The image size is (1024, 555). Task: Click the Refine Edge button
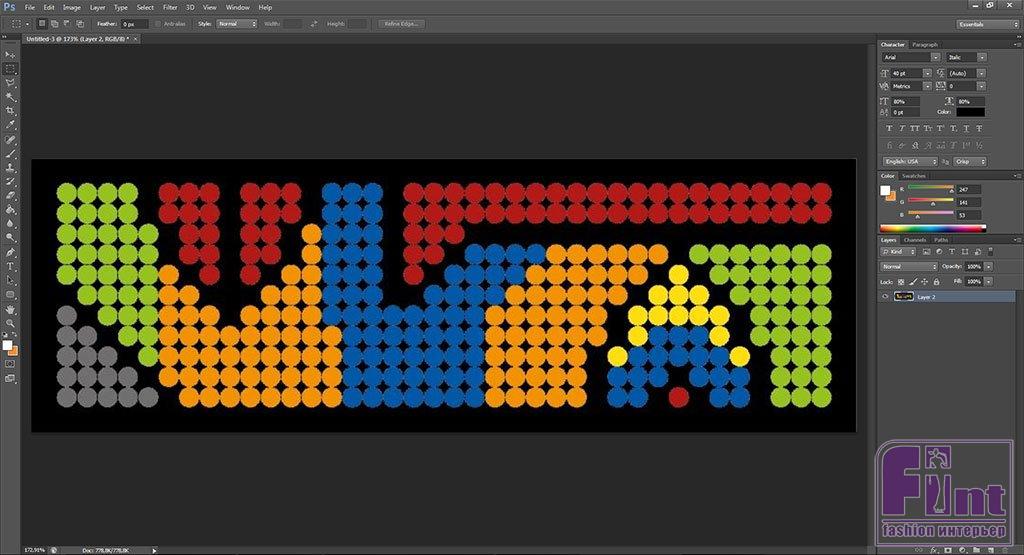402,23
